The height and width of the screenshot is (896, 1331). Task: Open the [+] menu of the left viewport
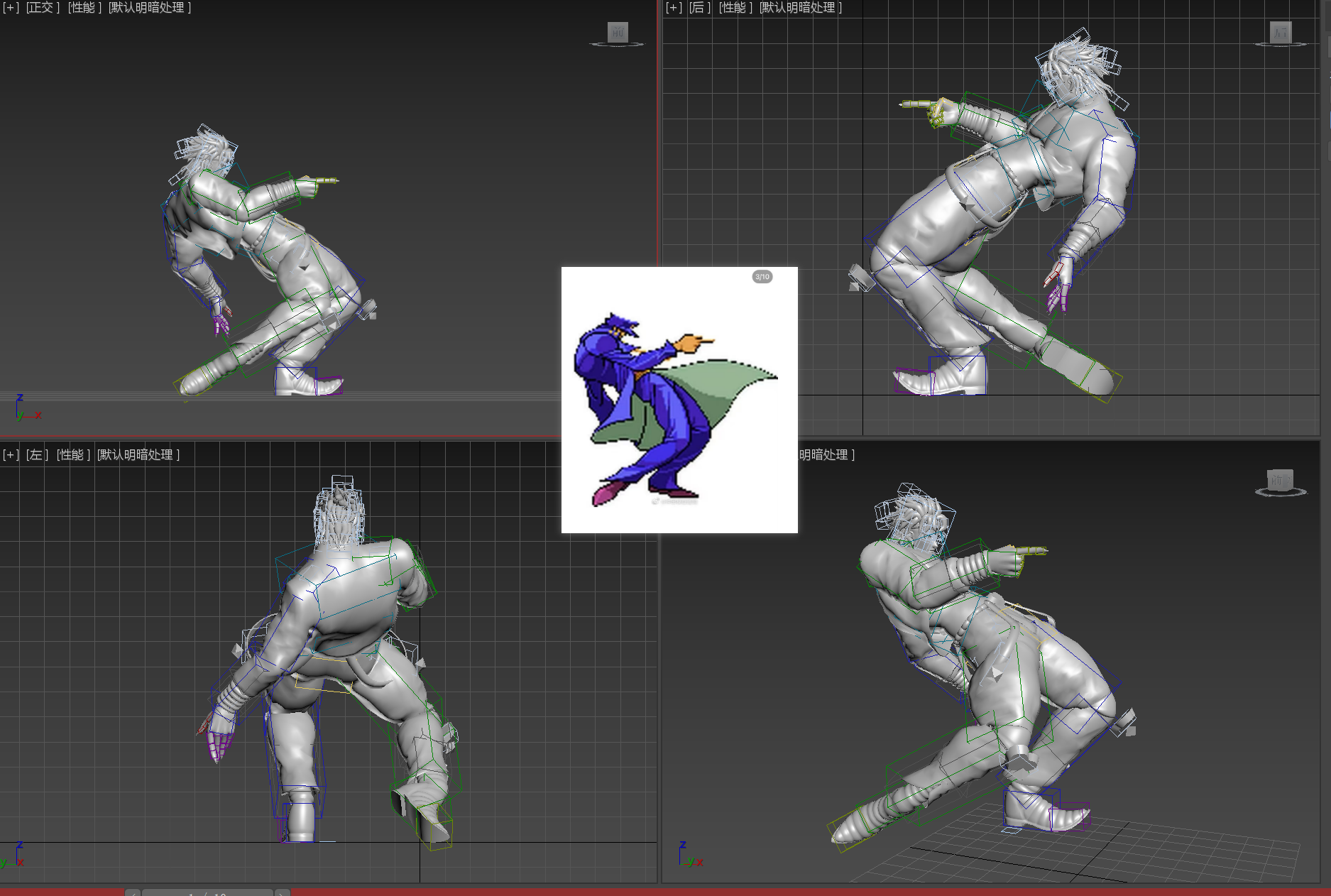tap(11, 454)
